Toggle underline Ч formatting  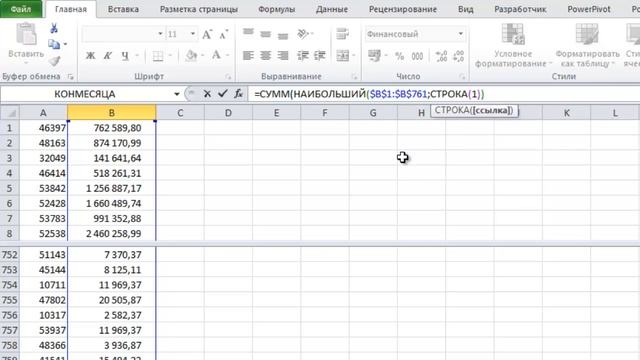[125, 56]
